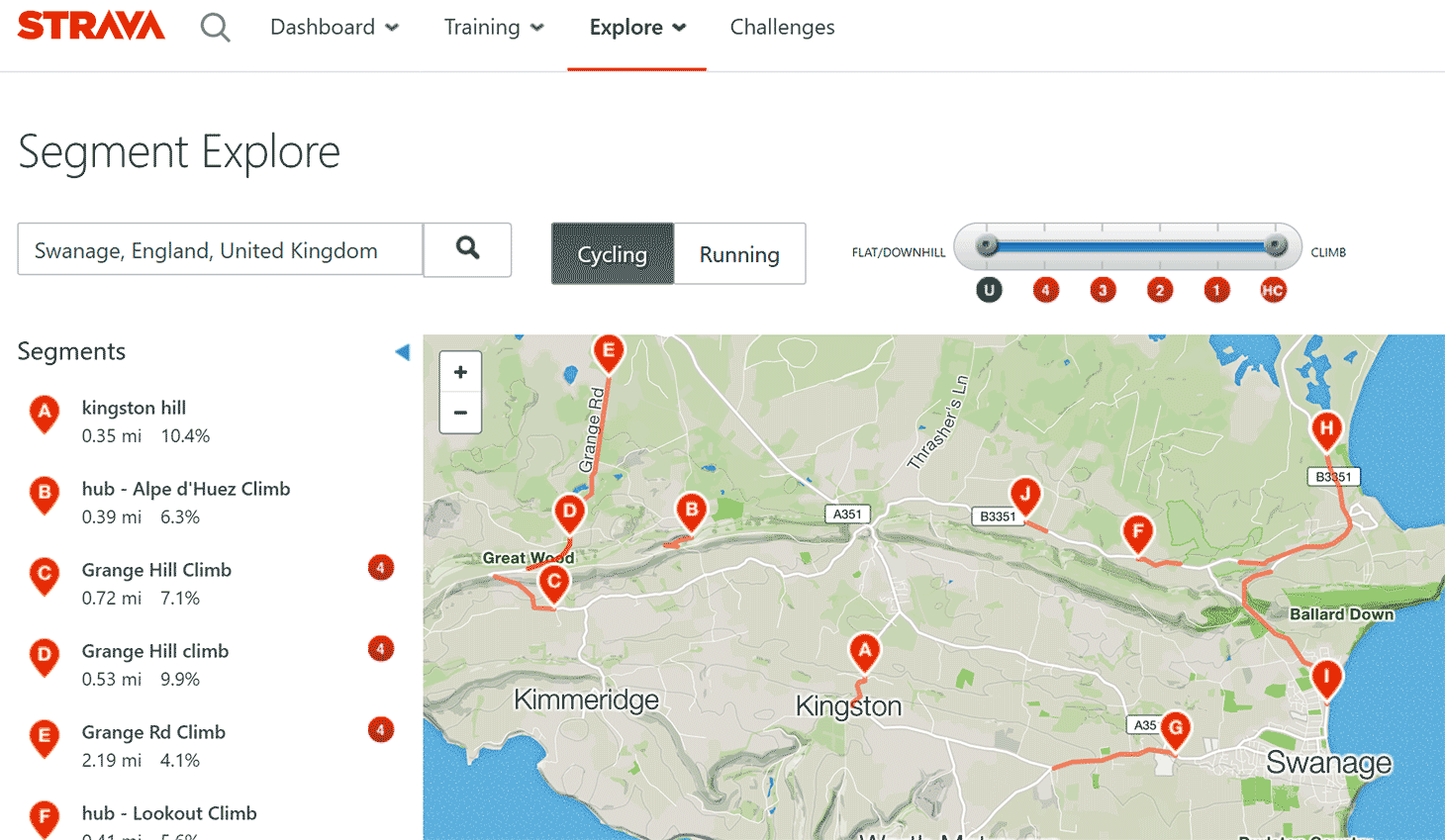Collapse the Segments panel with blue arrow

[x=402, y=351]
